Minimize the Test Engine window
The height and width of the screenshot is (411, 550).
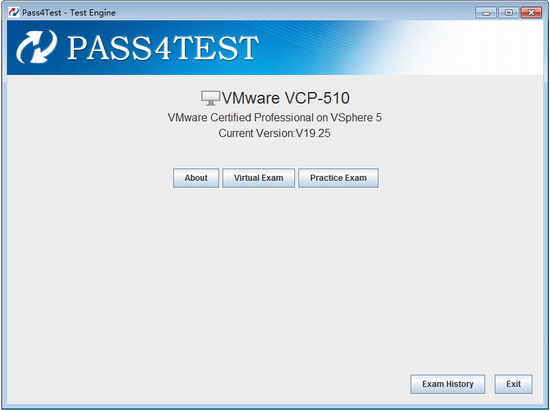(x=486, y=13)
